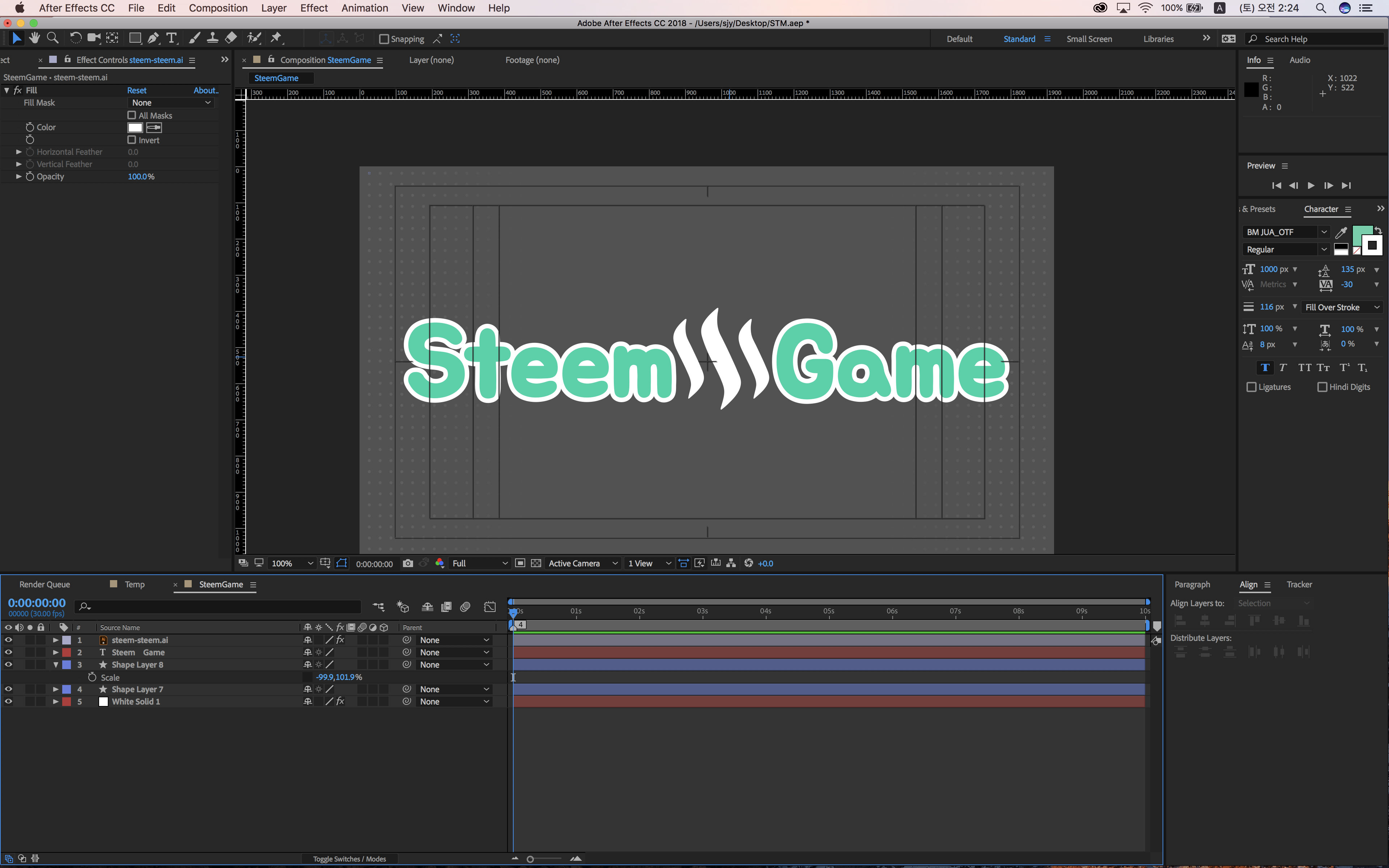Expand the Shape Layer 7 properties
The height and width of the screenshot is (868, 1389).
pos(56,689)
